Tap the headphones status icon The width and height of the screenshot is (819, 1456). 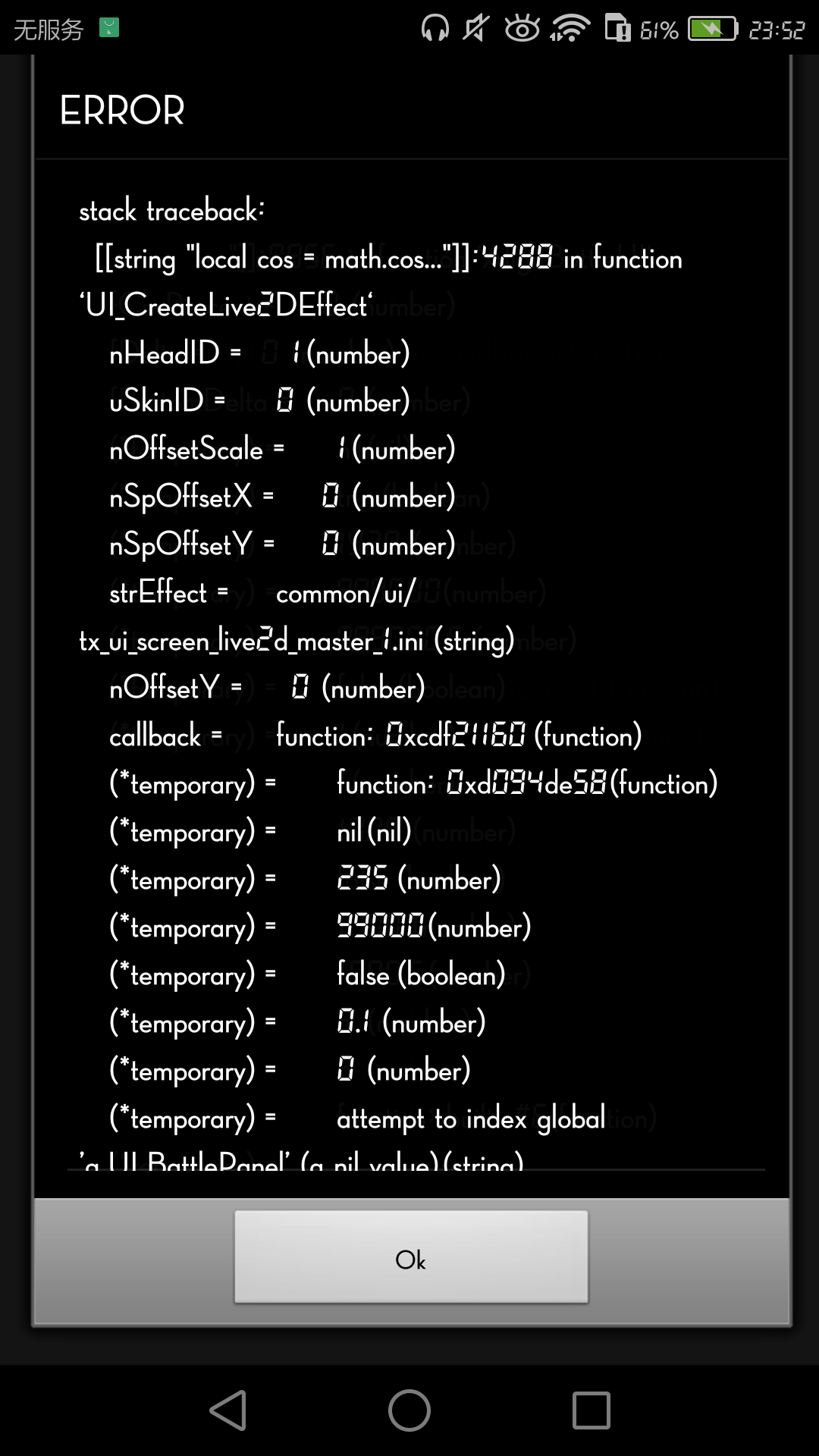click(x=435, y=29)
